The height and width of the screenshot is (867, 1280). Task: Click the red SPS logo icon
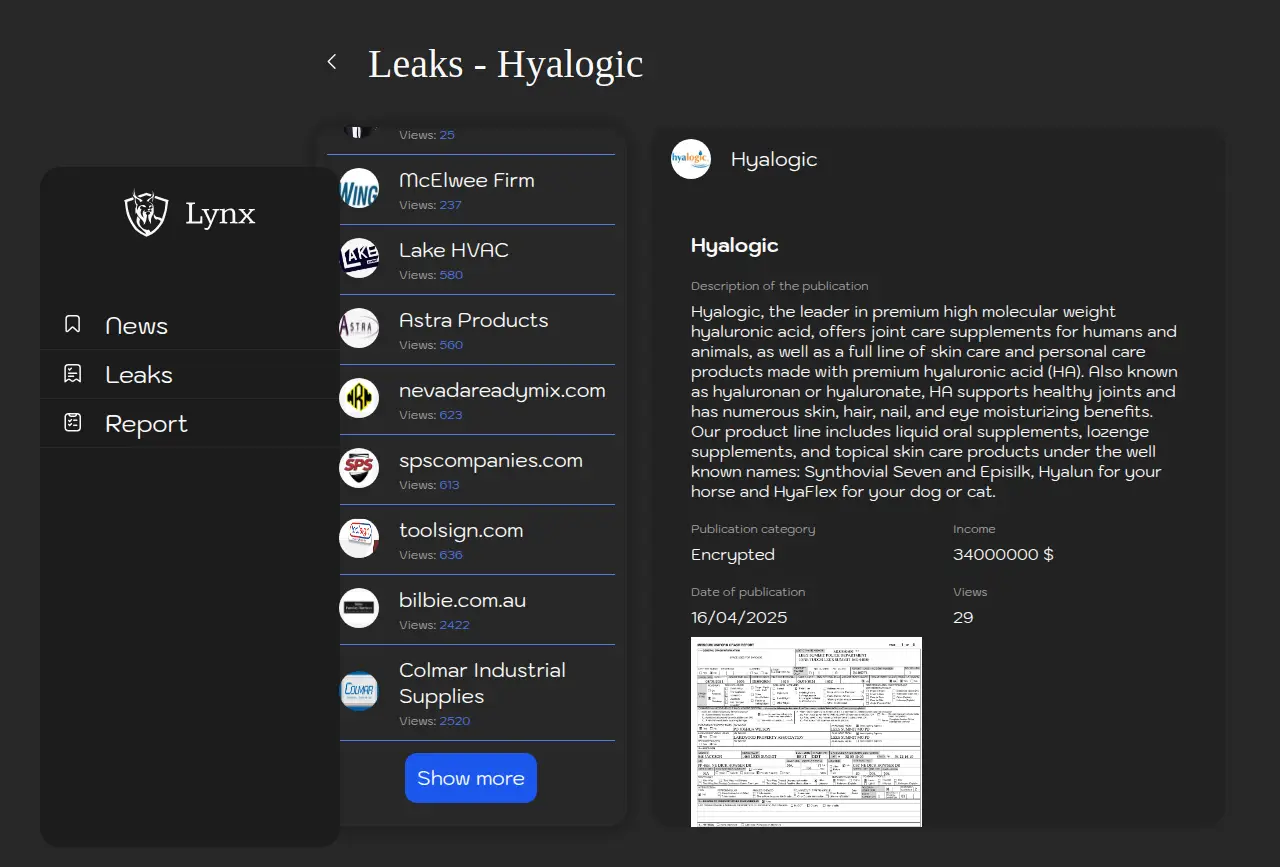(x=359, y=468)
